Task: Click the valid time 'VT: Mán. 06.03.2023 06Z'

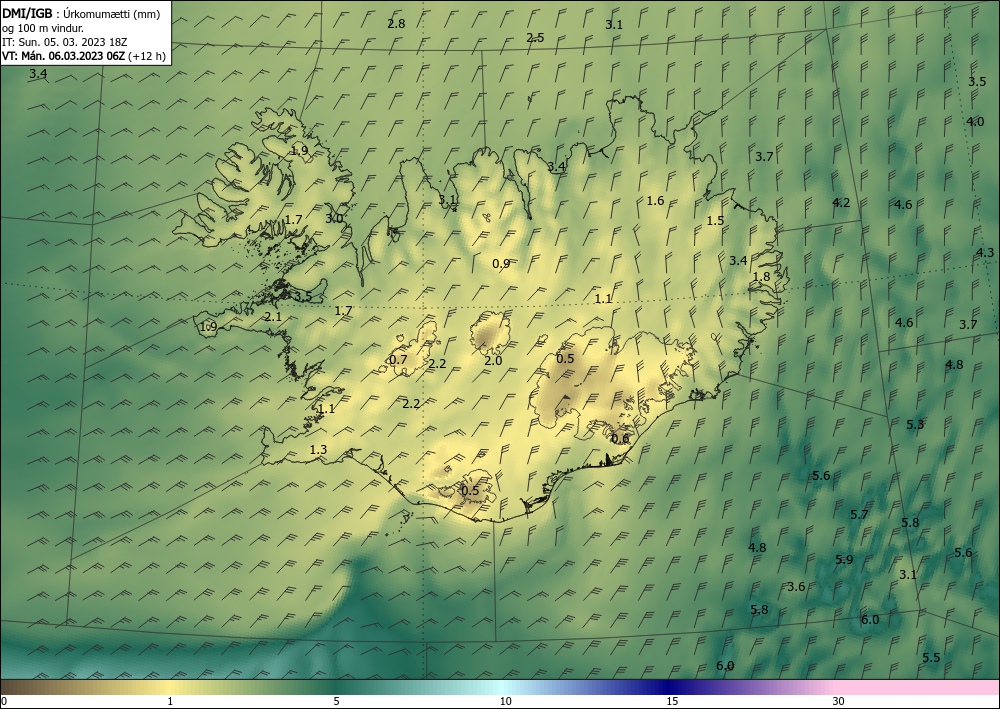Action: coord(63,56)
